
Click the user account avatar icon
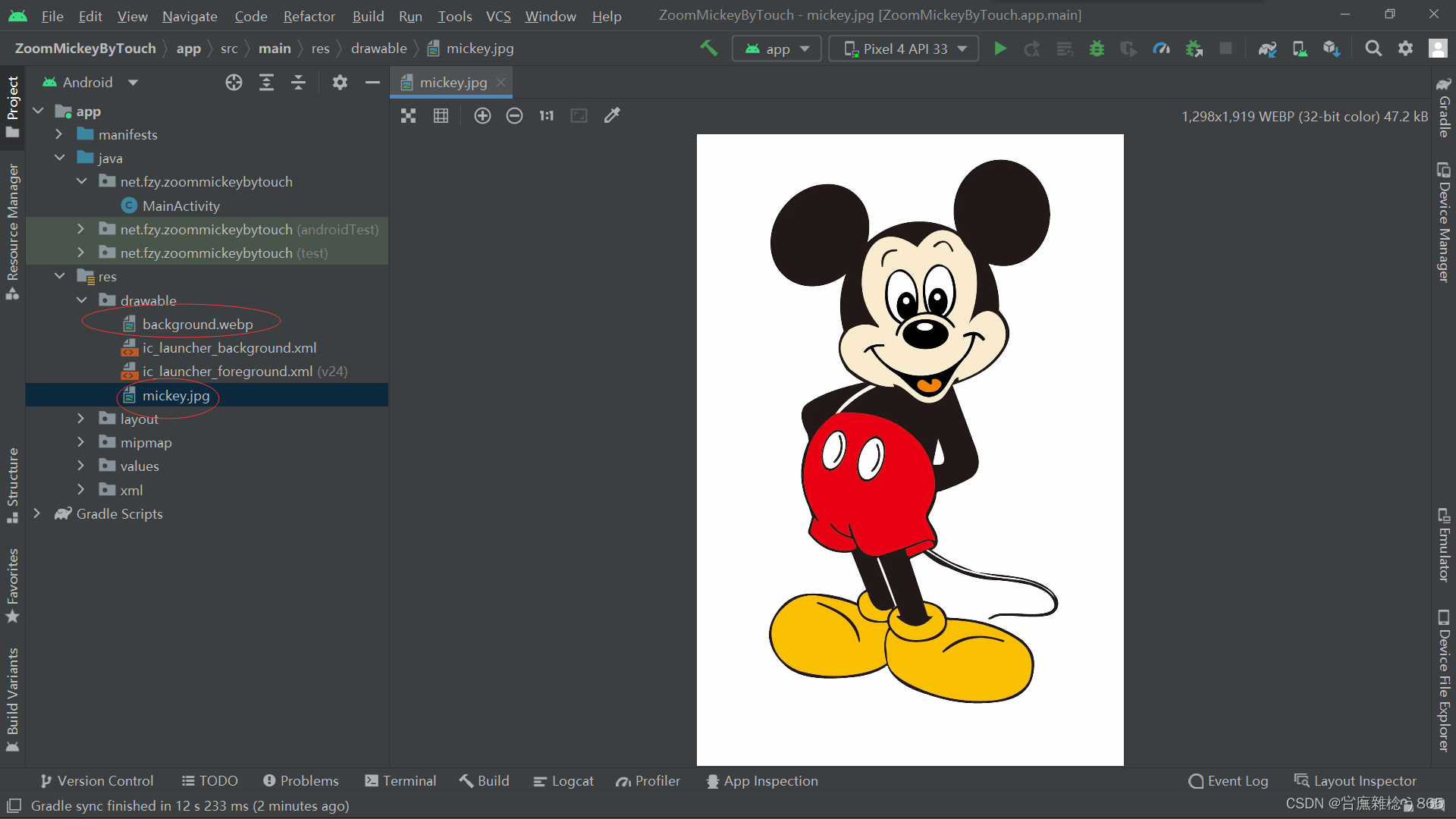click(1438, 49)
